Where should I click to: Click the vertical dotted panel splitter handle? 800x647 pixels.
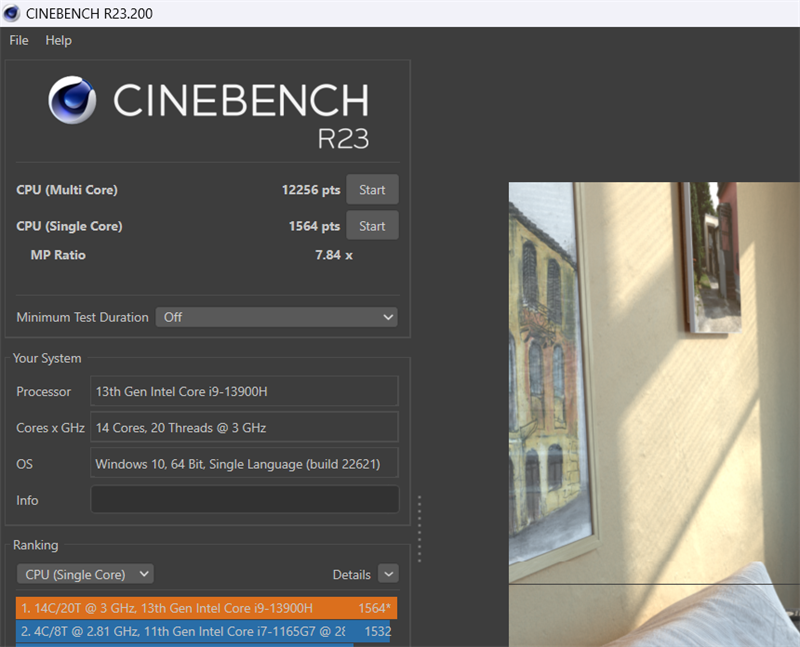pyautogui.click(x=419, y=529)
